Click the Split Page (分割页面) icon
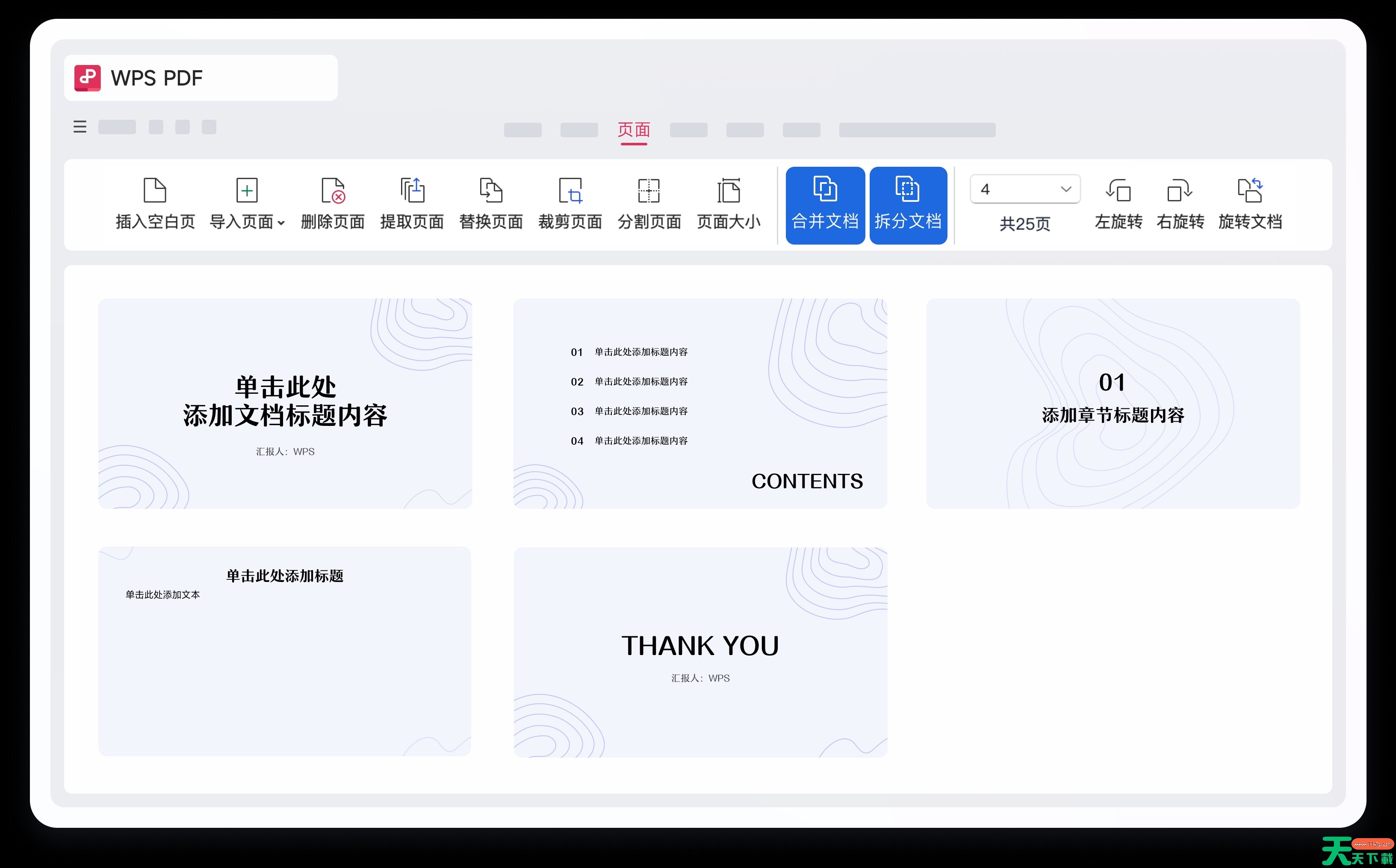This screenshot has width=1396, height=868. (649, 191)
